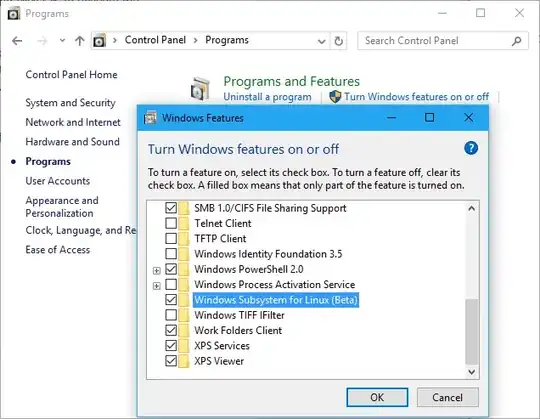This screenshot has height=419, width=540.
Task: Click the back arrow in Programs window
Action: click(x=17, y=41)
